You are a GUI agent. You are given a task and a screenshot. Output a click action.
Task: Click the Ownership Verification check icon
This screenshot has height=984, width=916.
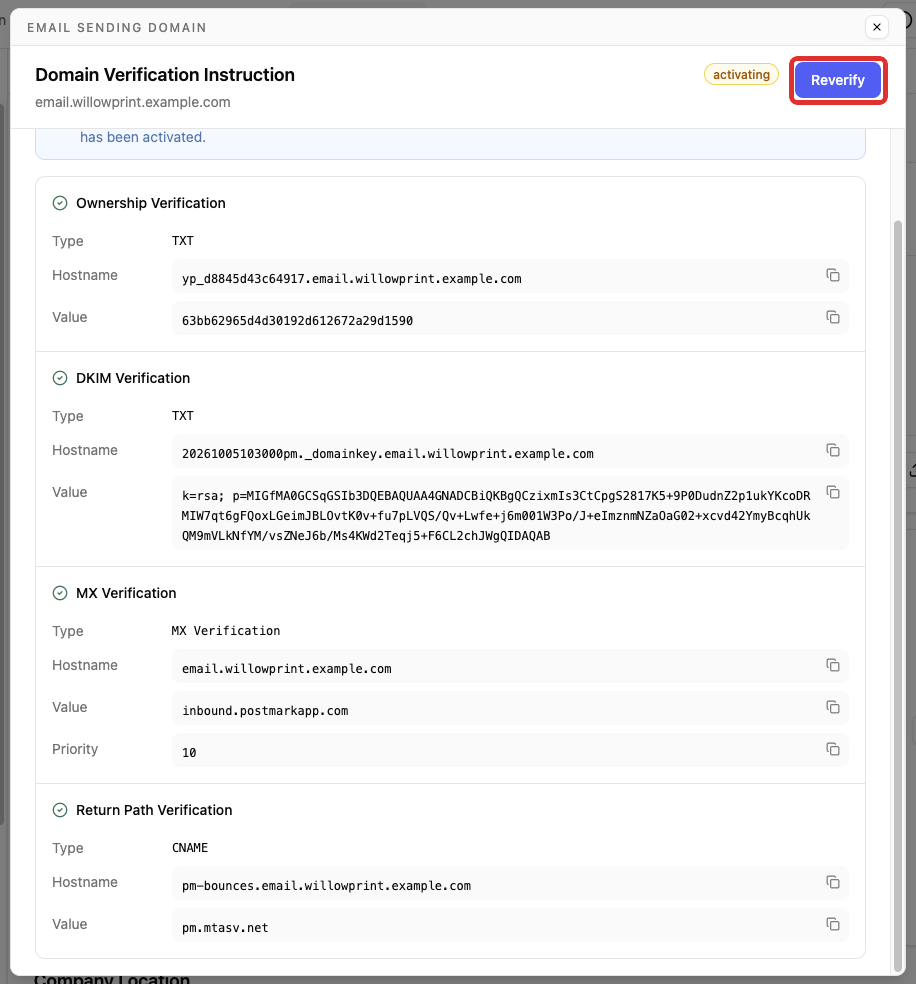tap(60, 203)
